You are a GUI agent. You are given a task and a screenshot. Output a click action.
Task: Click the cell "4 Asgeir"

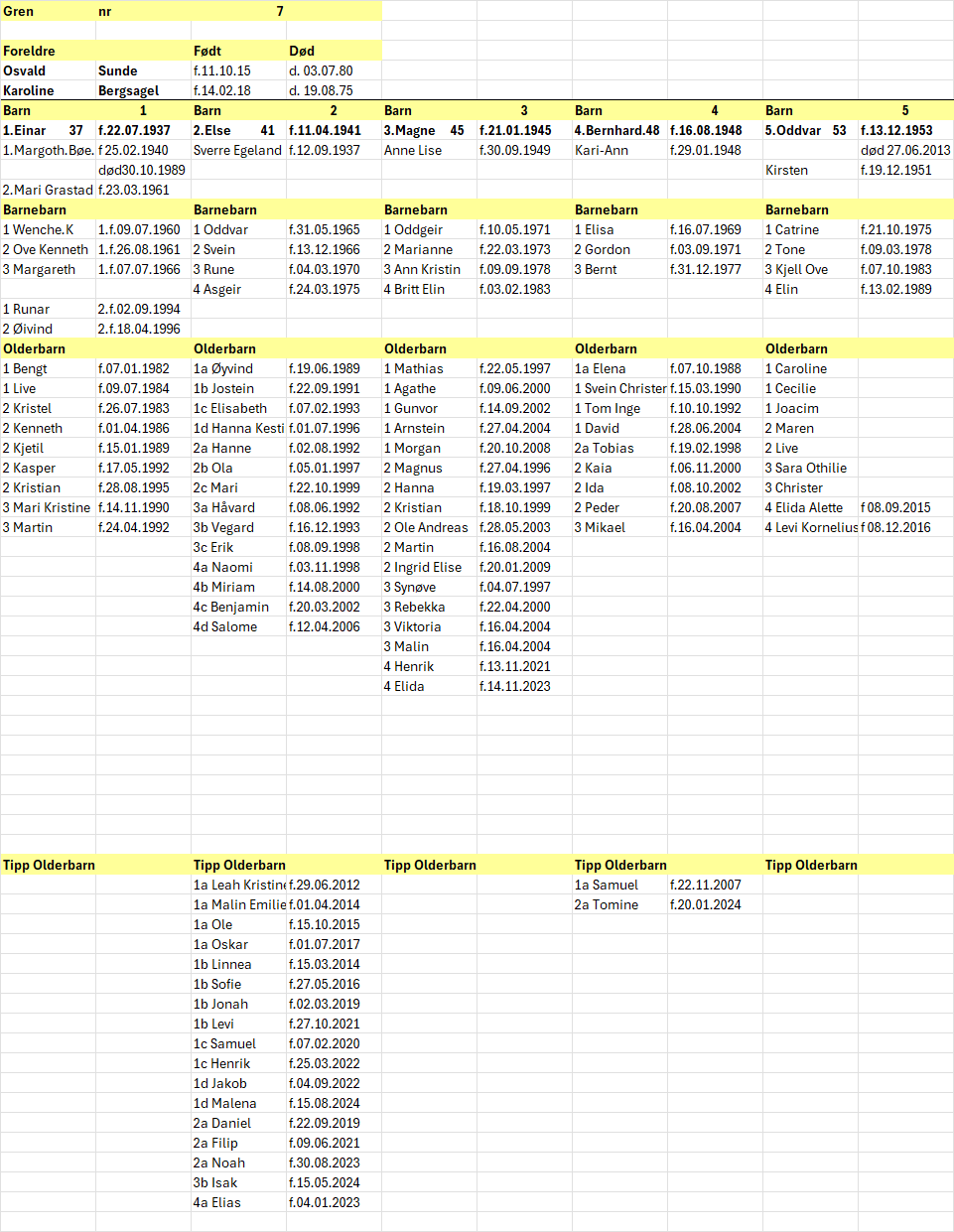(x=238, y=289)
